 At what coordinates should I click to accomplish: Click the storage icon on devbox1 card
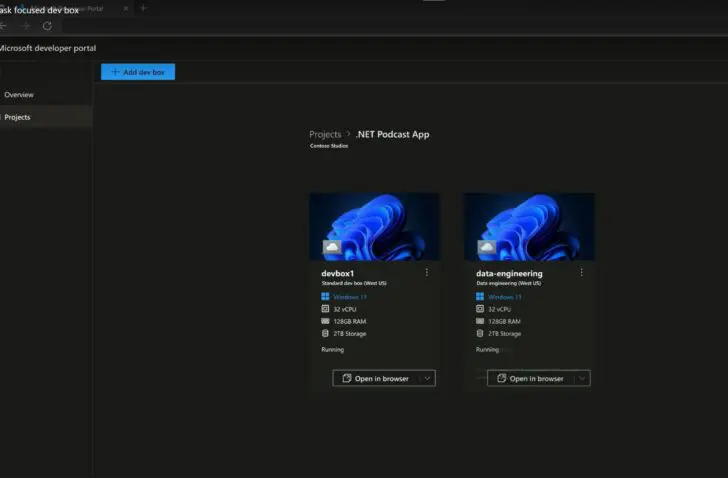325,333
